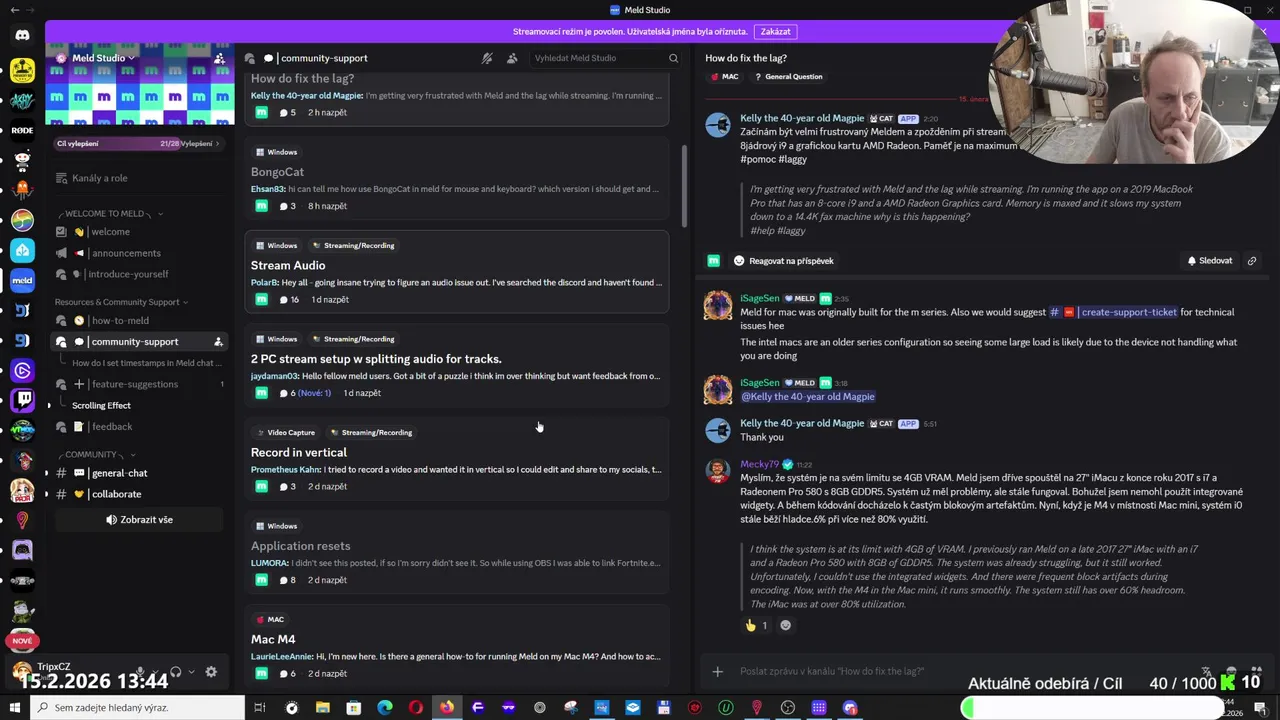This screenshot has width=1280, height=720.
Task: Click Video Capture tag on Record in vertical
Action: coord(285,432)
